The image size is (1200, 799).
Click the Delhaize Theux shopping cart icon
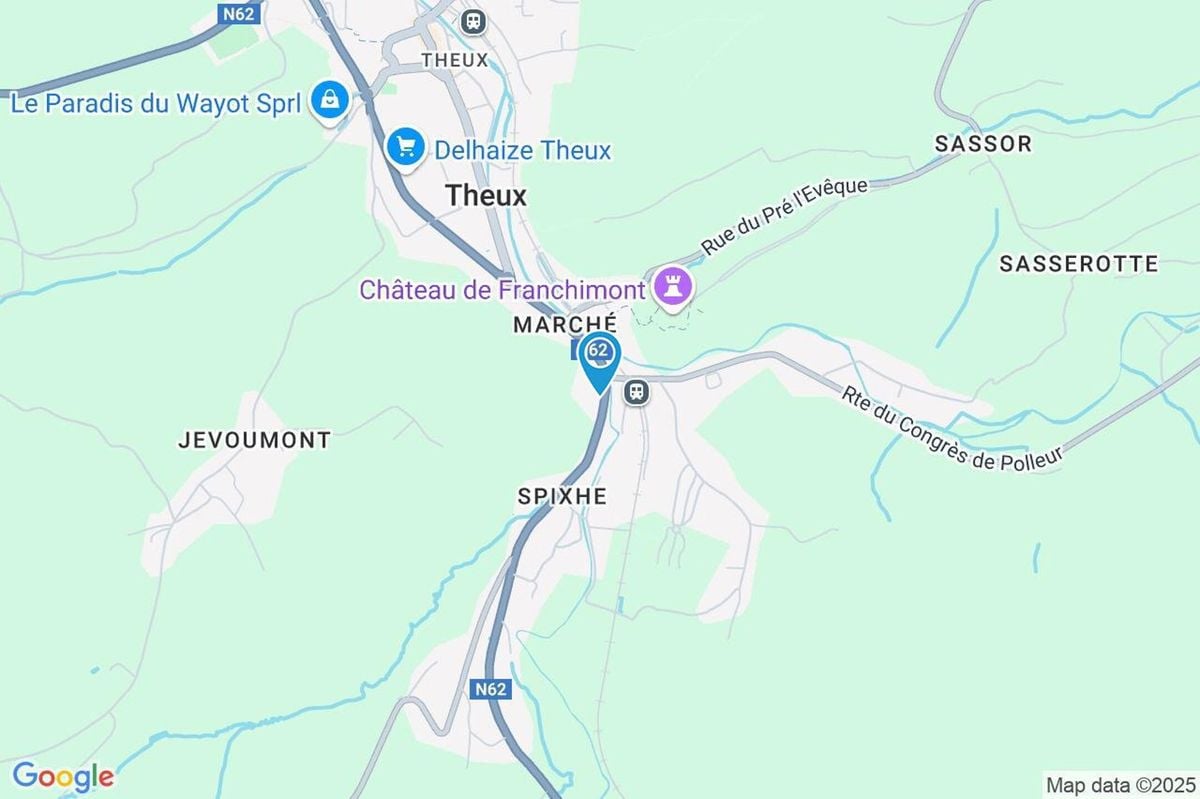[405, 150]
